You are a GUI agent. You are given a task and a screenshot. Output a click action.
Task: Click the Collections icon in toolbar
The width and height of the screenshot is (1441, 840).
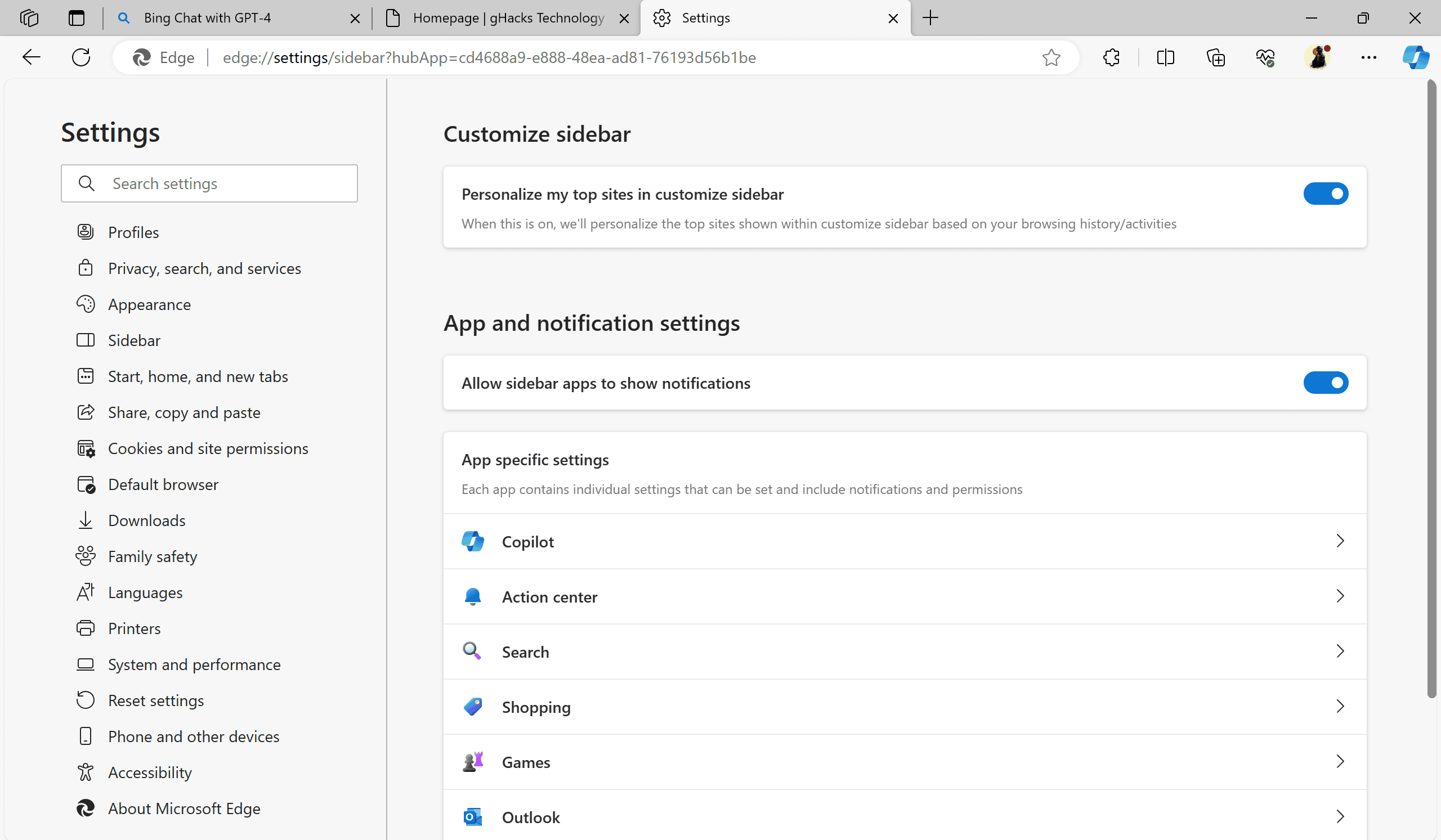click(x=1215, y=57)
